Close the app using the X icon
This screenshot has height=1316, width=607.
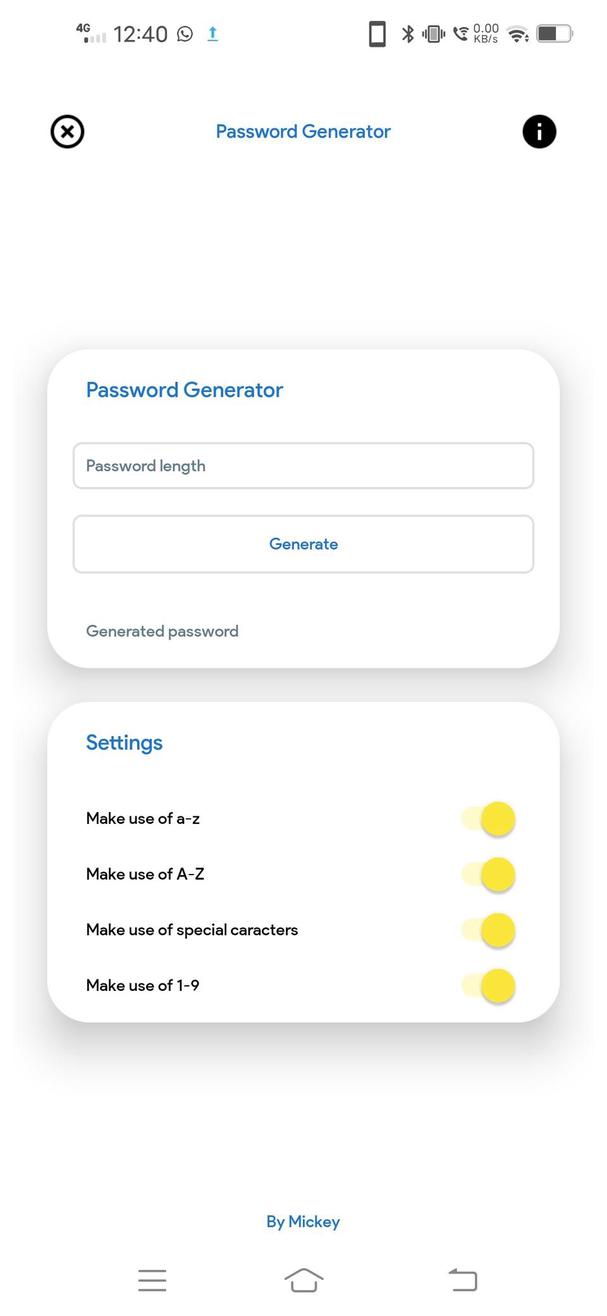(67, 131)
